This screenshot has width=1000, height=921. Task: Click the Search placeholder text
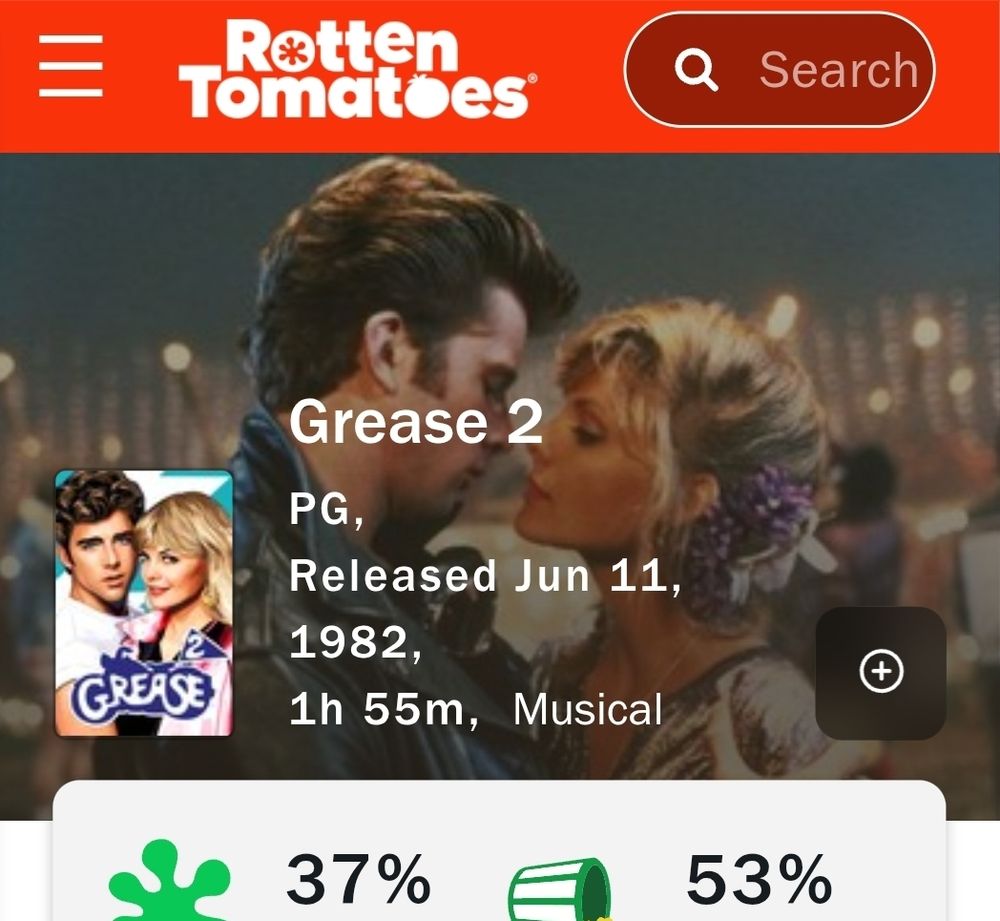[839, 70]
